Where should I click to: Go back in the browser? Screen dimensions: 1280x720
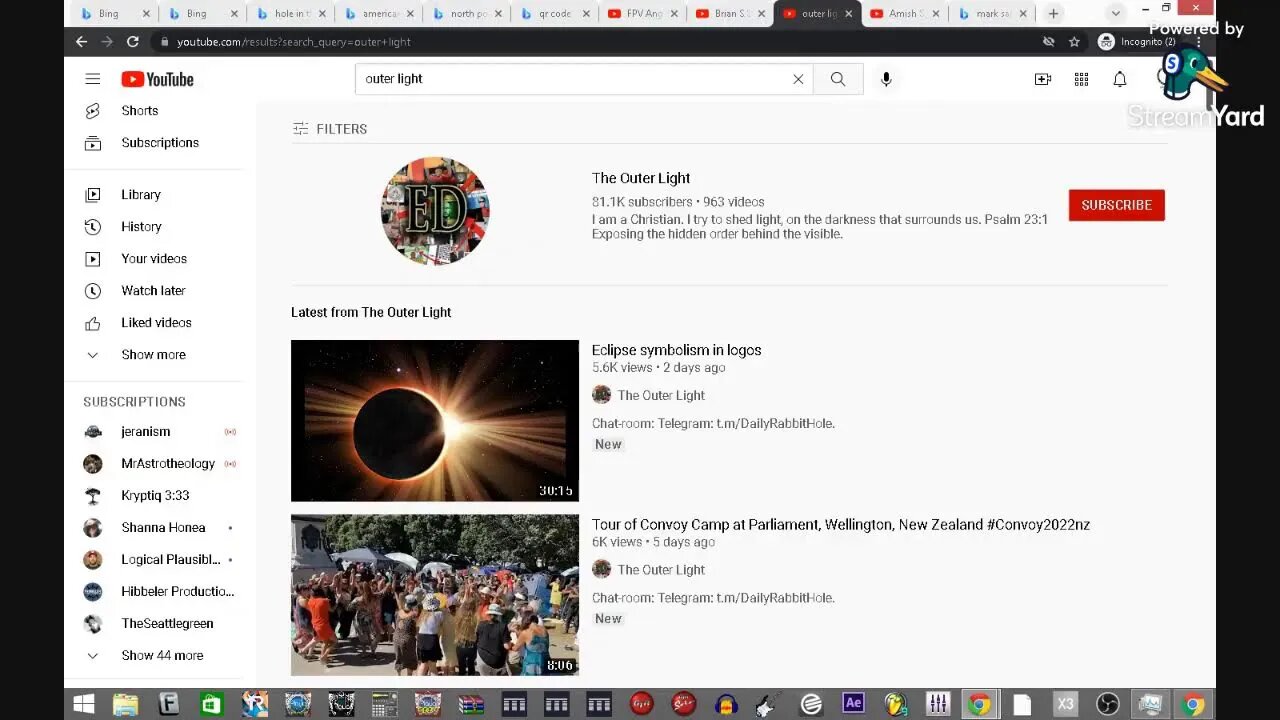pyautogui.click(x=82, y=42)
